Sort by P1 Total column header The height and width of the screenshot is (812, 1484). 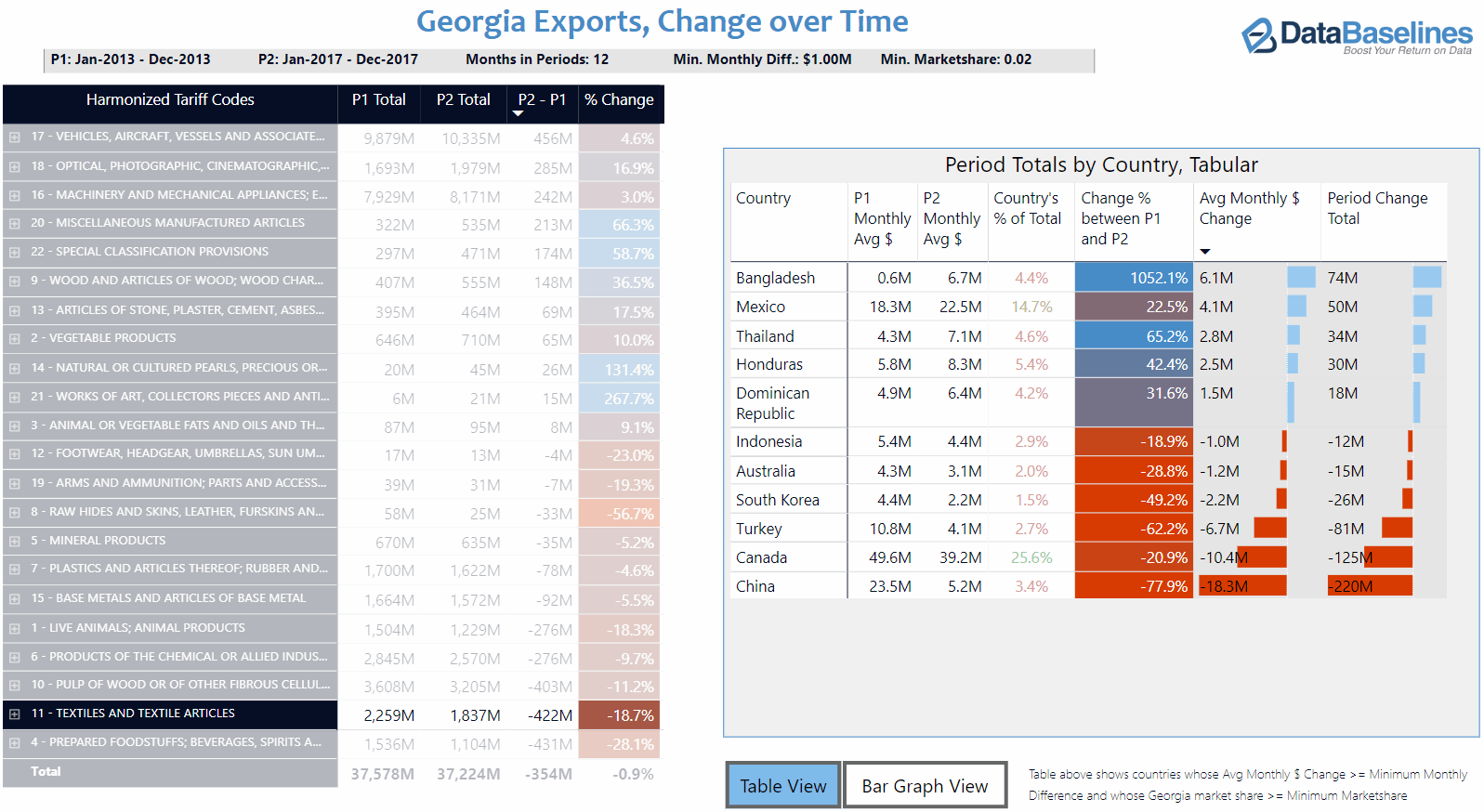click(378, 100)
